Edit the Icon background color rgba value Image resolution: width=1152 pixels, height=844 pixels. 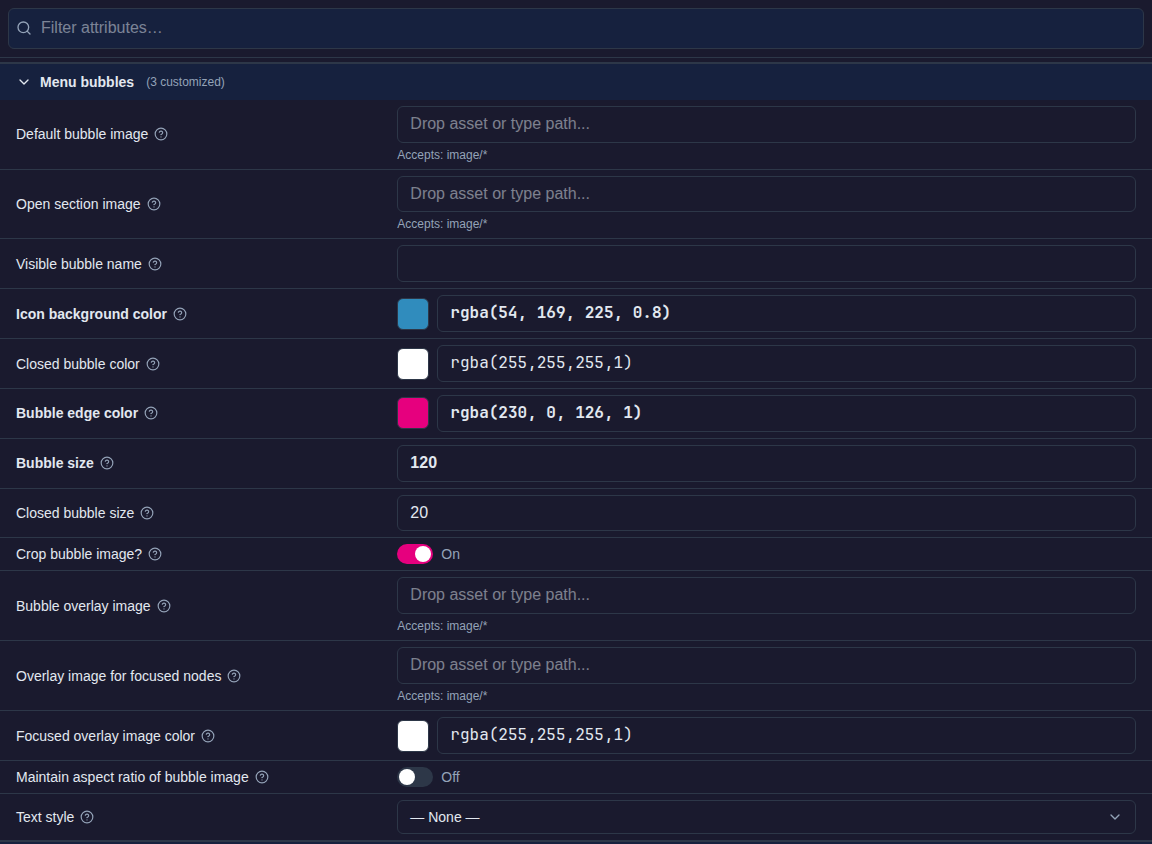point(786,314)
